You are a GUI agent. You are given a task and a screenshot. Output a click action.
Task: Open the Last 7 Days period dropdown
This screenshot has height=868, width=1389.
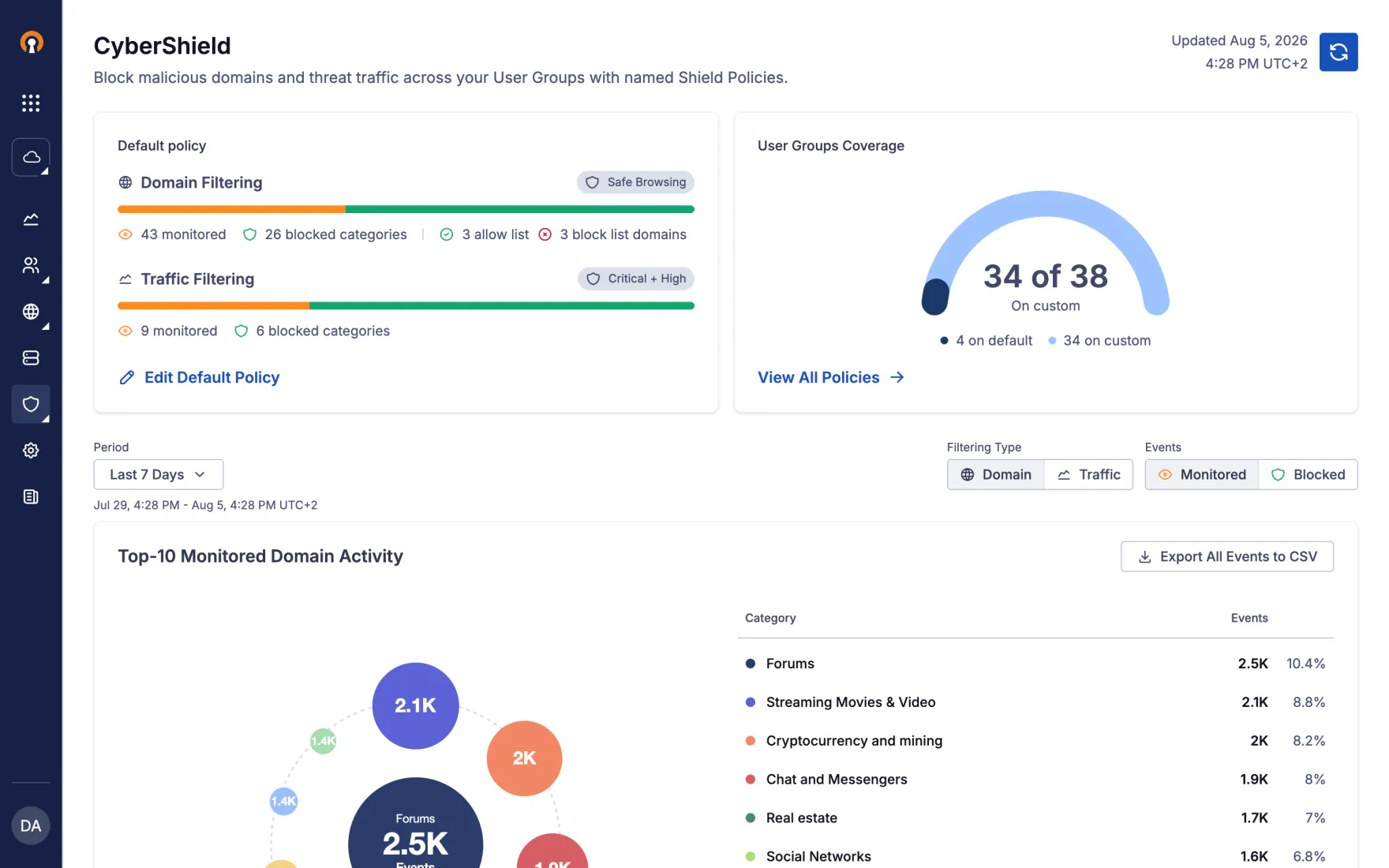(x=159, y=474)
